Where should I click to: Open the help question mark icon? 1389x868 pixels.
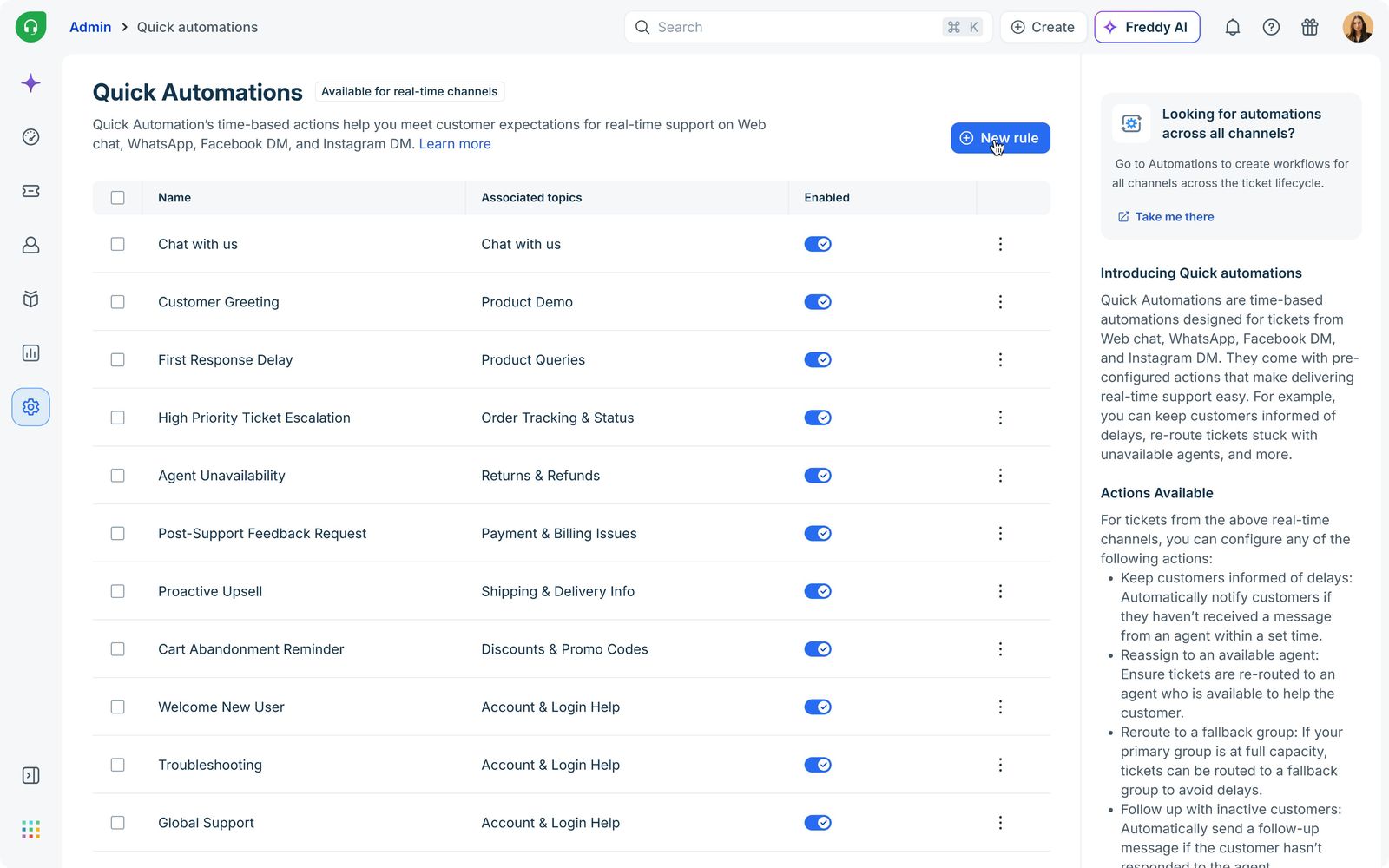pos(1271,27)
